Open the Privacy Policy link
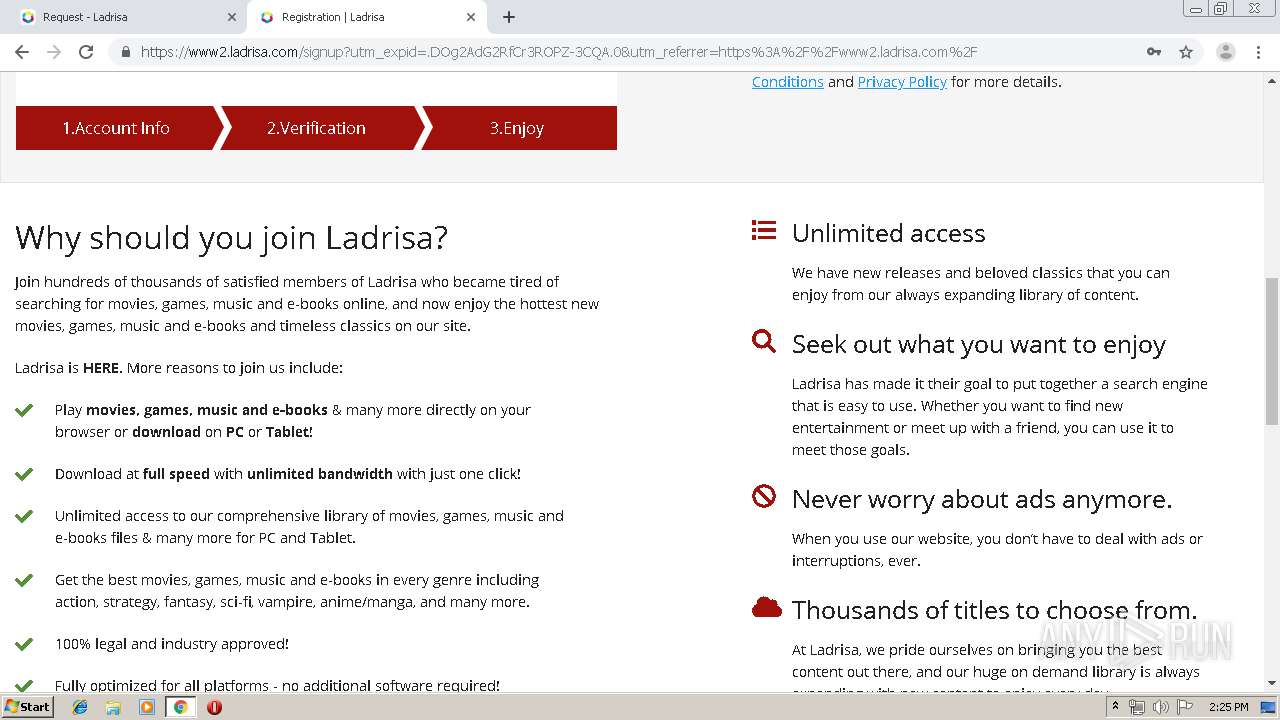The image size is (1280, 720). (x=902, y=82)
